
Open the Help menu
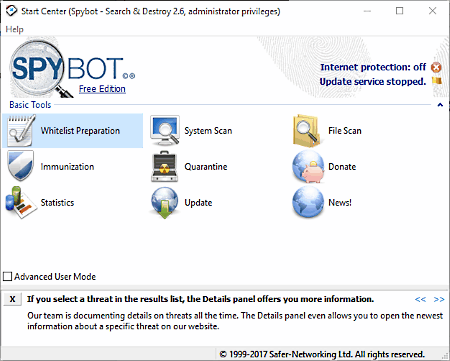pyautogui.click(x=14, y=29)
